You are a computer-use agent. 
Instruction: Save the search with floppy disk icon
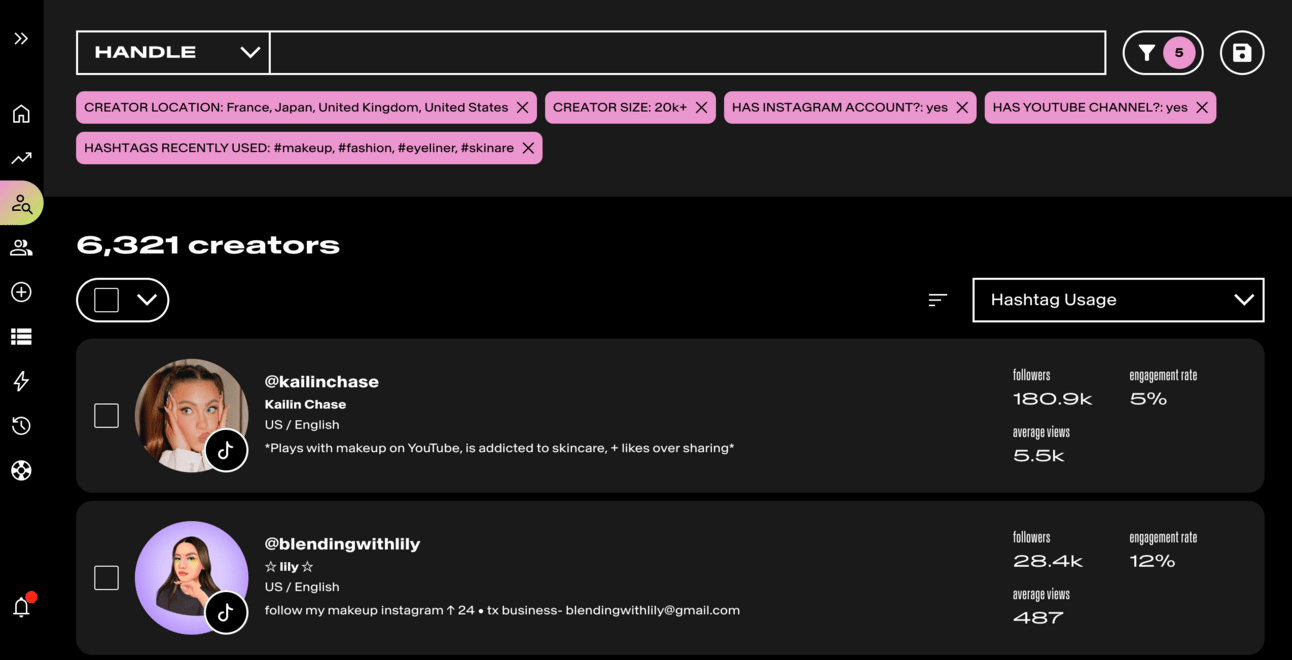pos(1242,53)
